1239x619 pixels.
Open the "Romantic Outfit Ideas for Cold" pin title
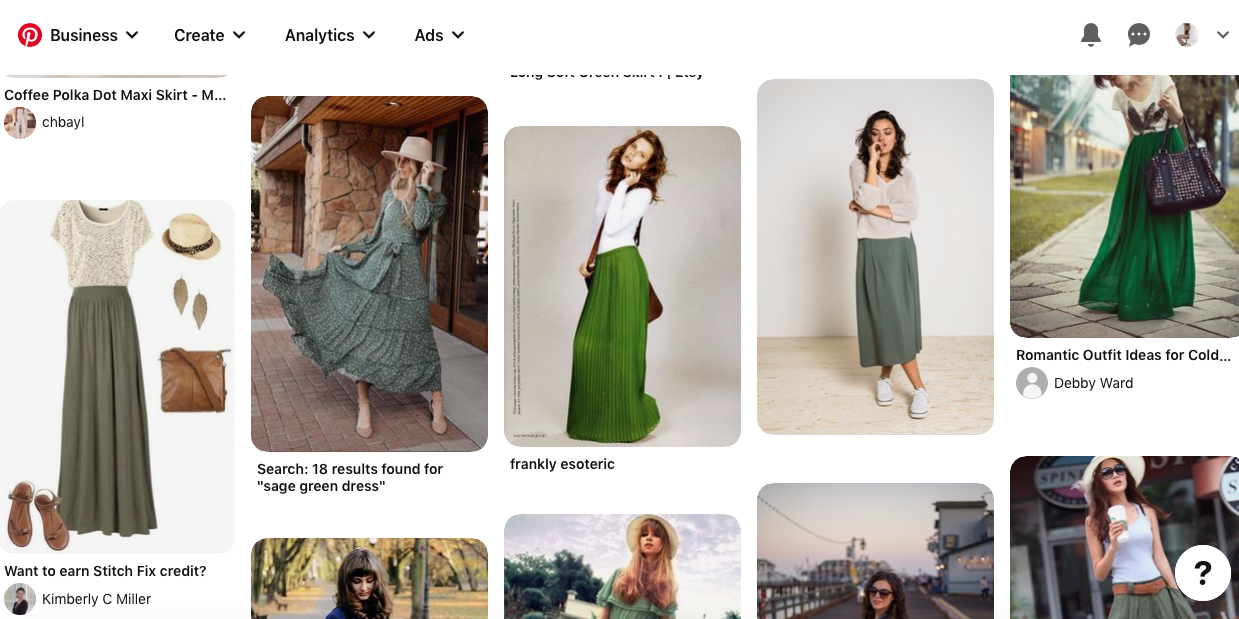pos(1123,355)
